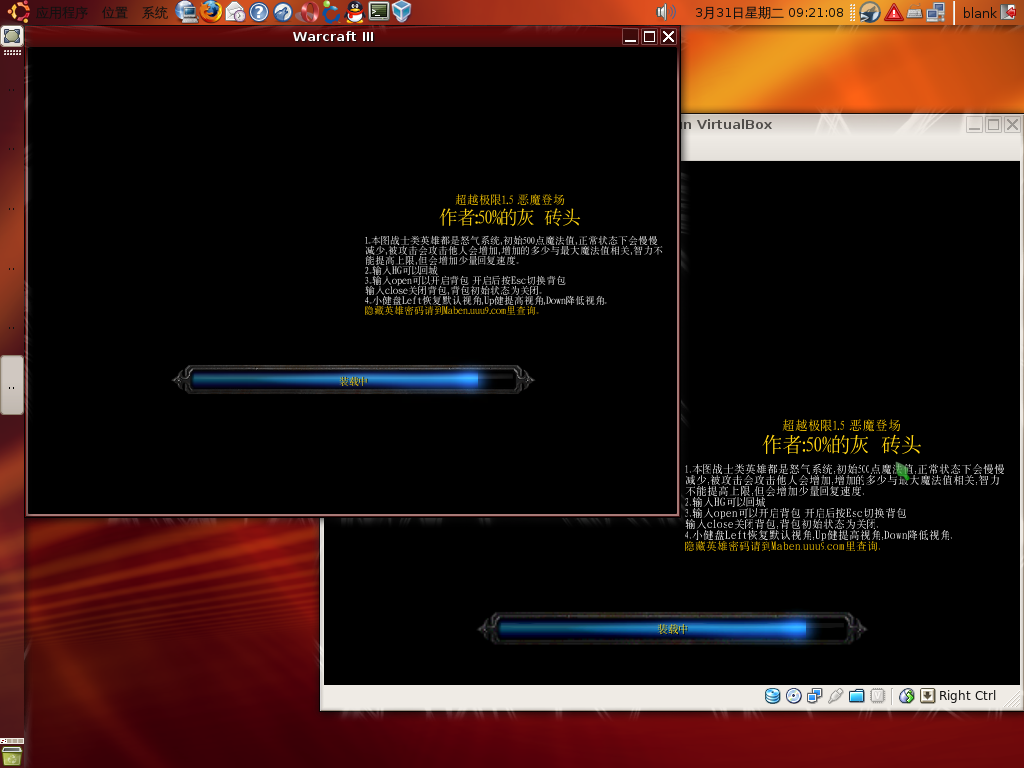Click the Warcraft III loading progress bar
This screenshot has height=768, width=1024.
tap(353, 379)
